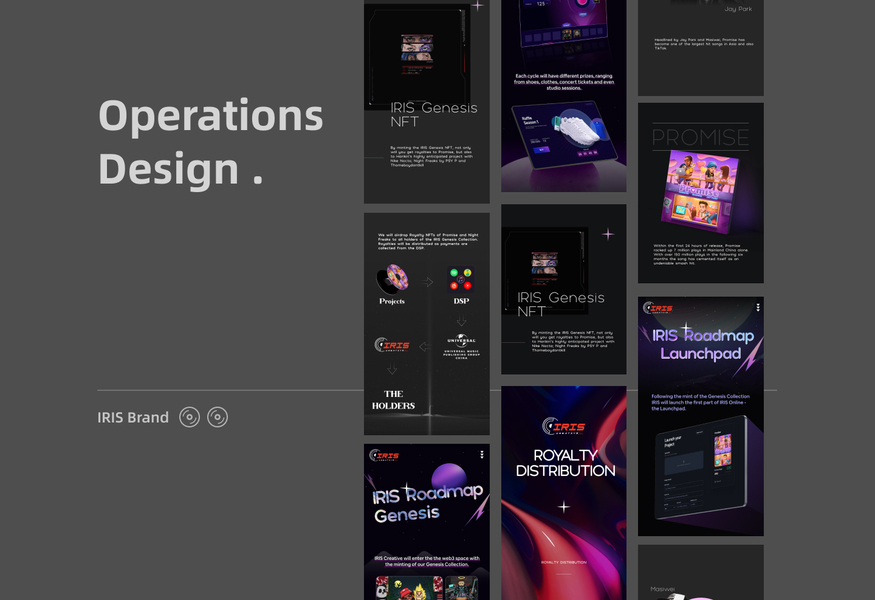Click 'Following the mint of the Genesis' paragraph
The height and width of the screenshot is (600, 875).
tap(700, 402)
